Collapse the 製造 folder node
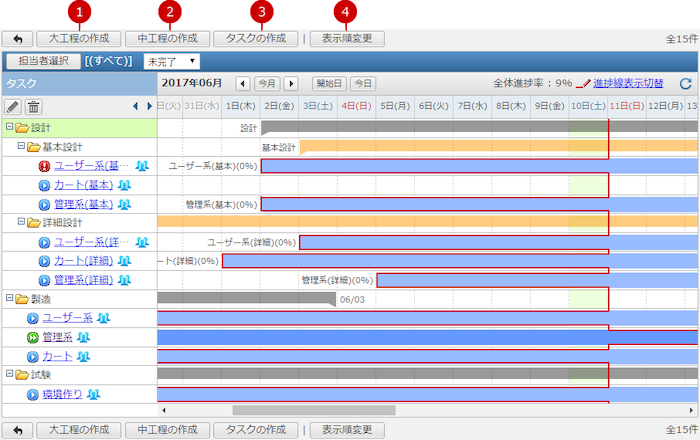700x440 pixels. 9,298
